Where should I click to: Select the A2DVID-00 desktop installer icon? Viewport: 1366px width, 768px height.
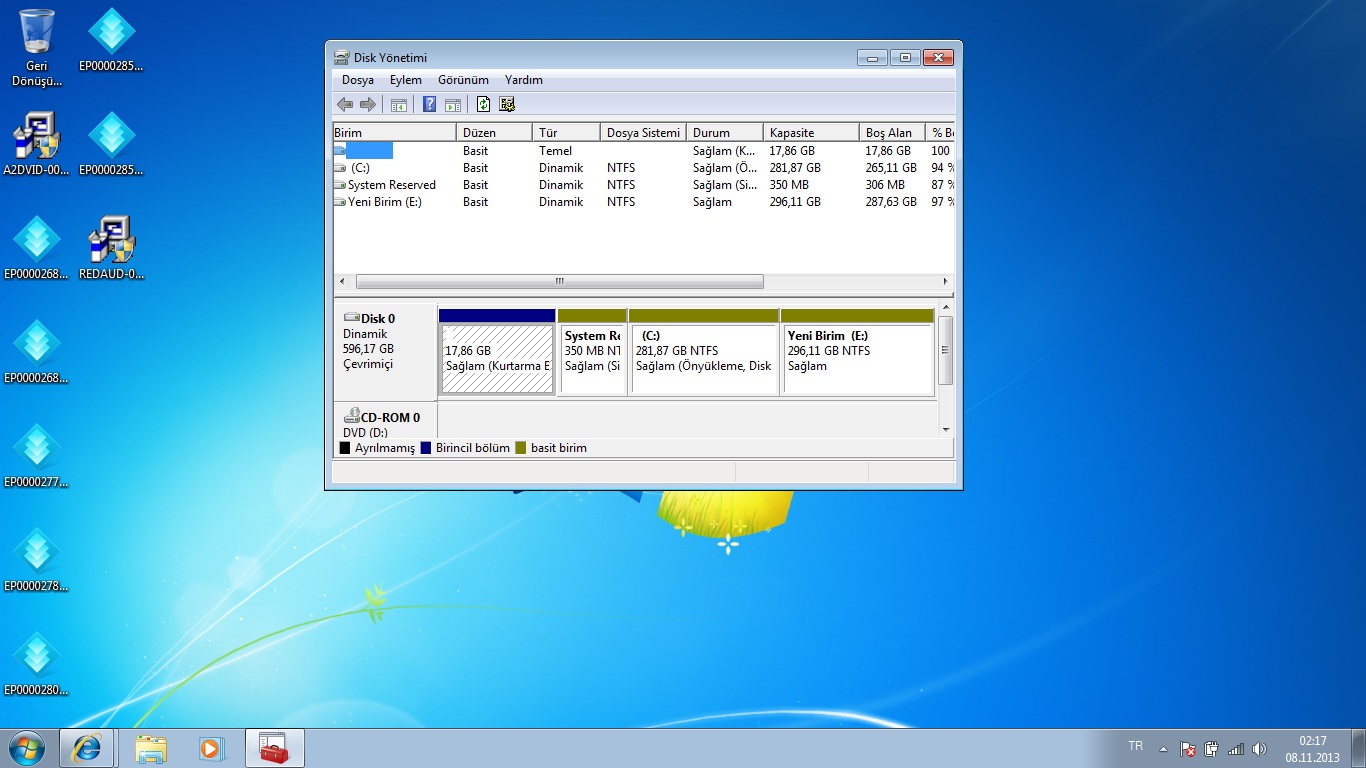coord(37,144)
